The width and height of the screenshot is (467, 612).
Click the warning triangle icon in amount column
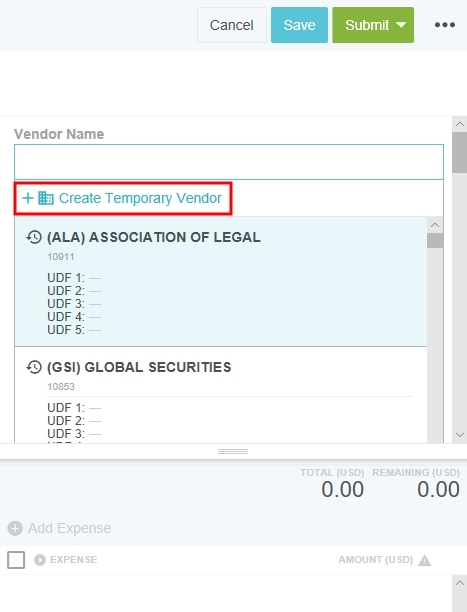pyautogui.click(x=424, y=560)
